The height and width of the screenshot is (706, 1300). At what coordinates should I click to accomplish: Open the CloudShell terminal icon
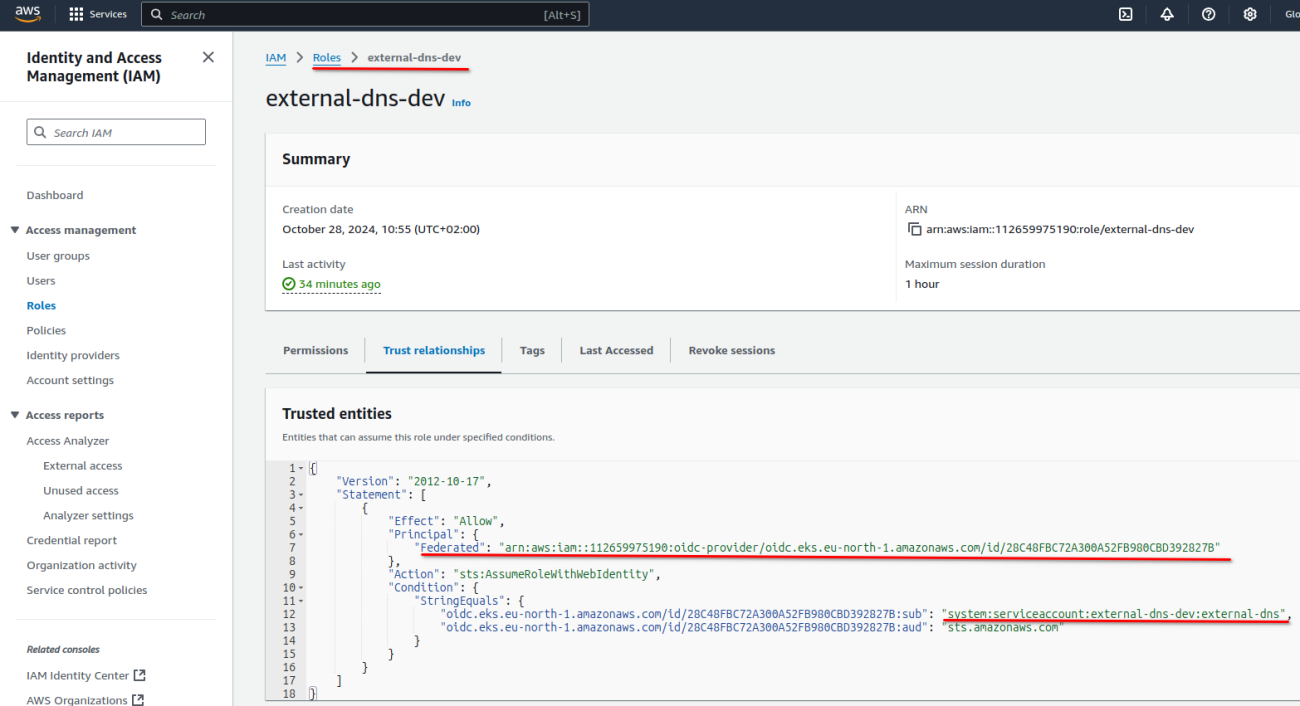coord(1125,14)
